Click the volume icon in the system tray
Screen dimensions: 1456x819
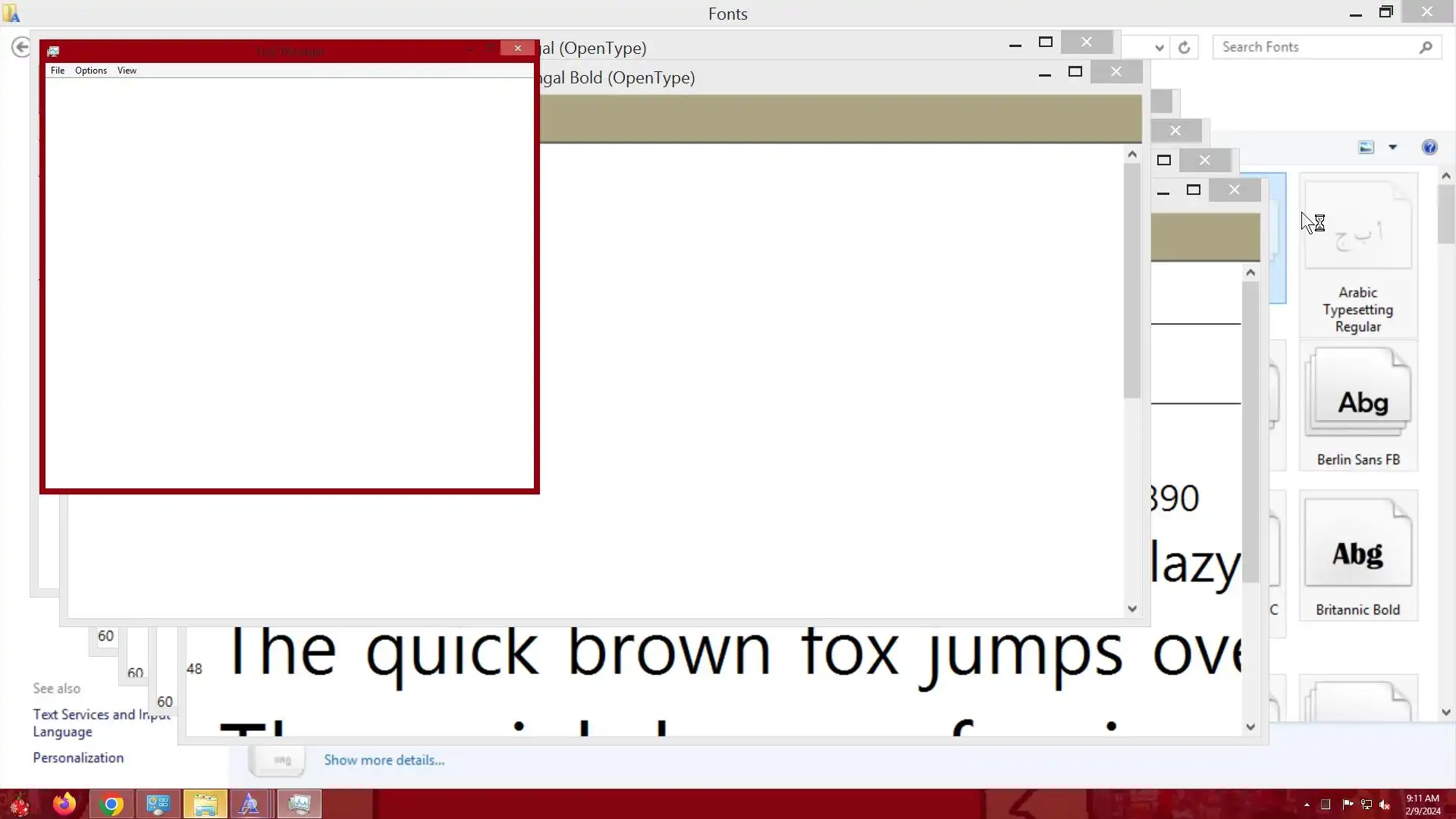point(1385,805)
